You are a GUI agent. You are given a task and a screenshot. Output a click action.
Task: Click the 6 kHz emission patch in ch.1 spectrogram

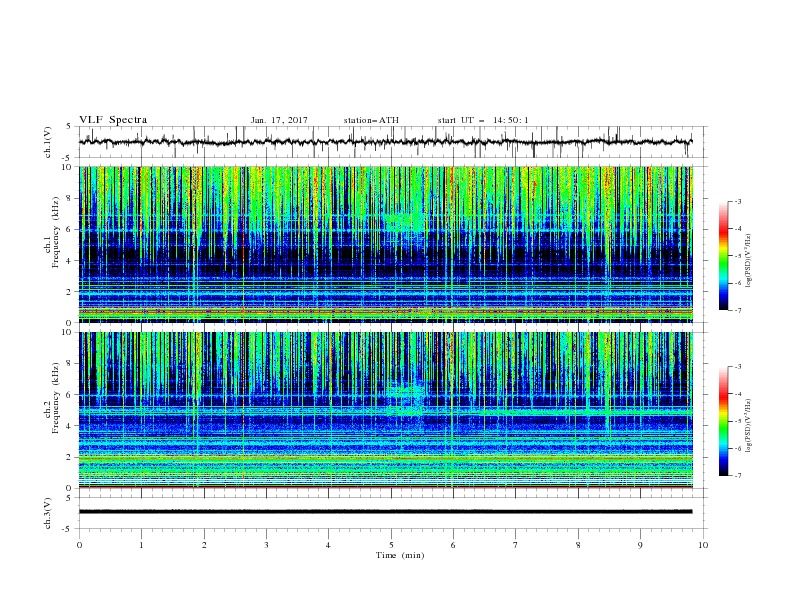[x=404, y=222]
